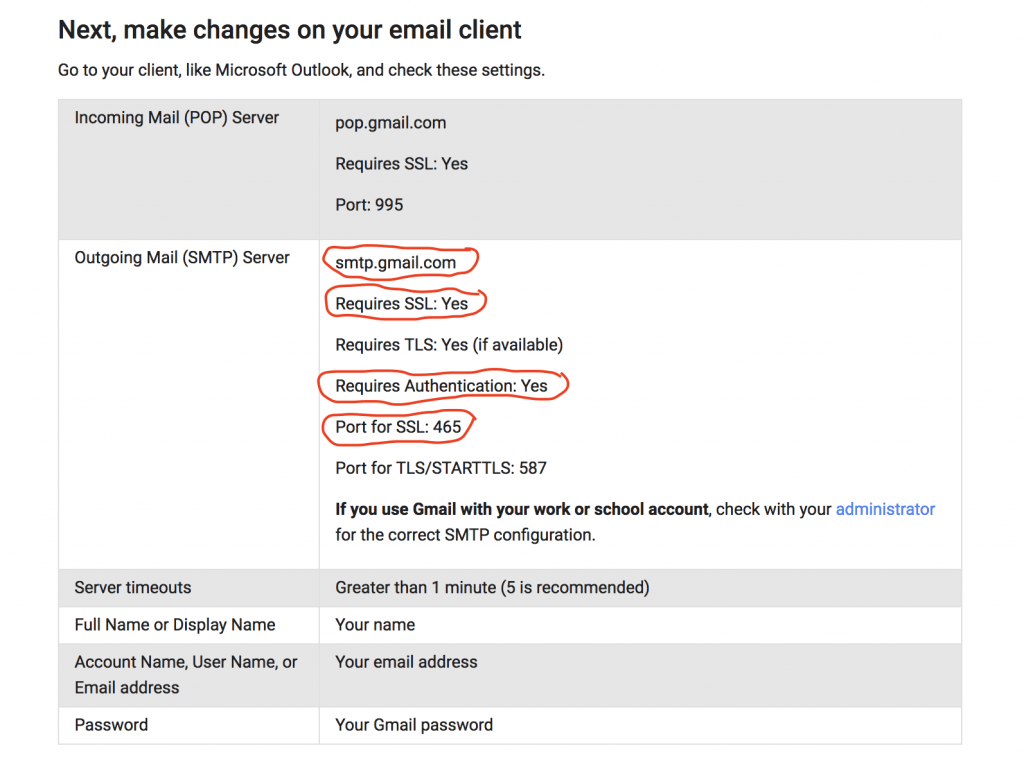This screenshot has height=782, width=1024.
Task: Click the circled 'Requires Authentication: Yes' text
Action: pos(441,386)
